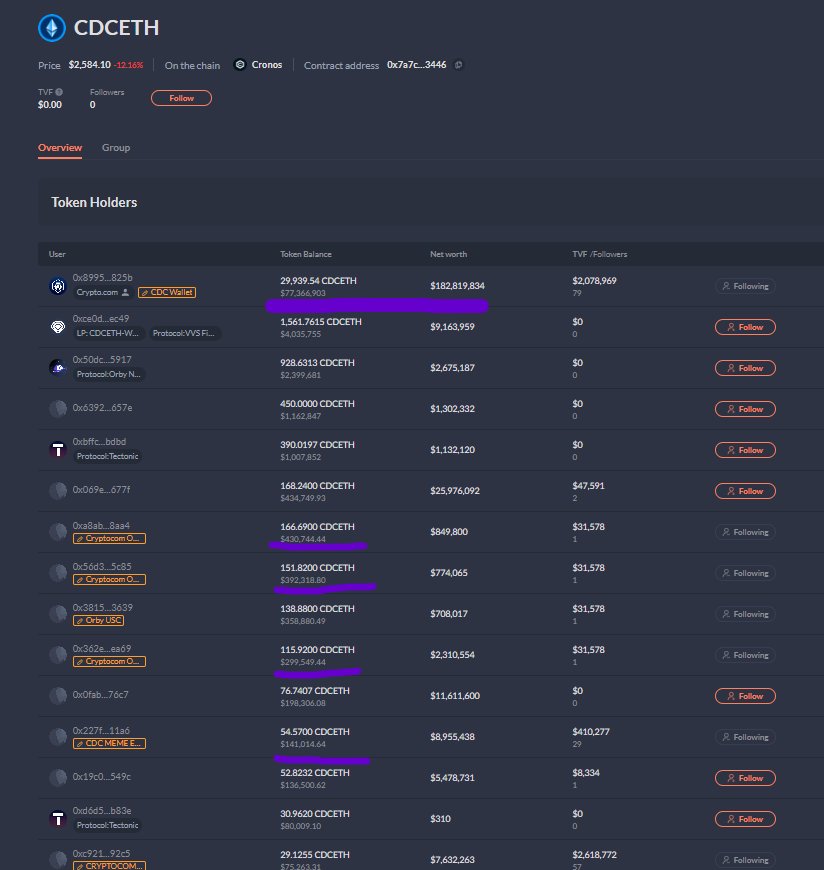The height and width of the screenshot is (870, 824).
Task: Click the Protocol:VVS Fi... label tag
Action: [185, 334]
